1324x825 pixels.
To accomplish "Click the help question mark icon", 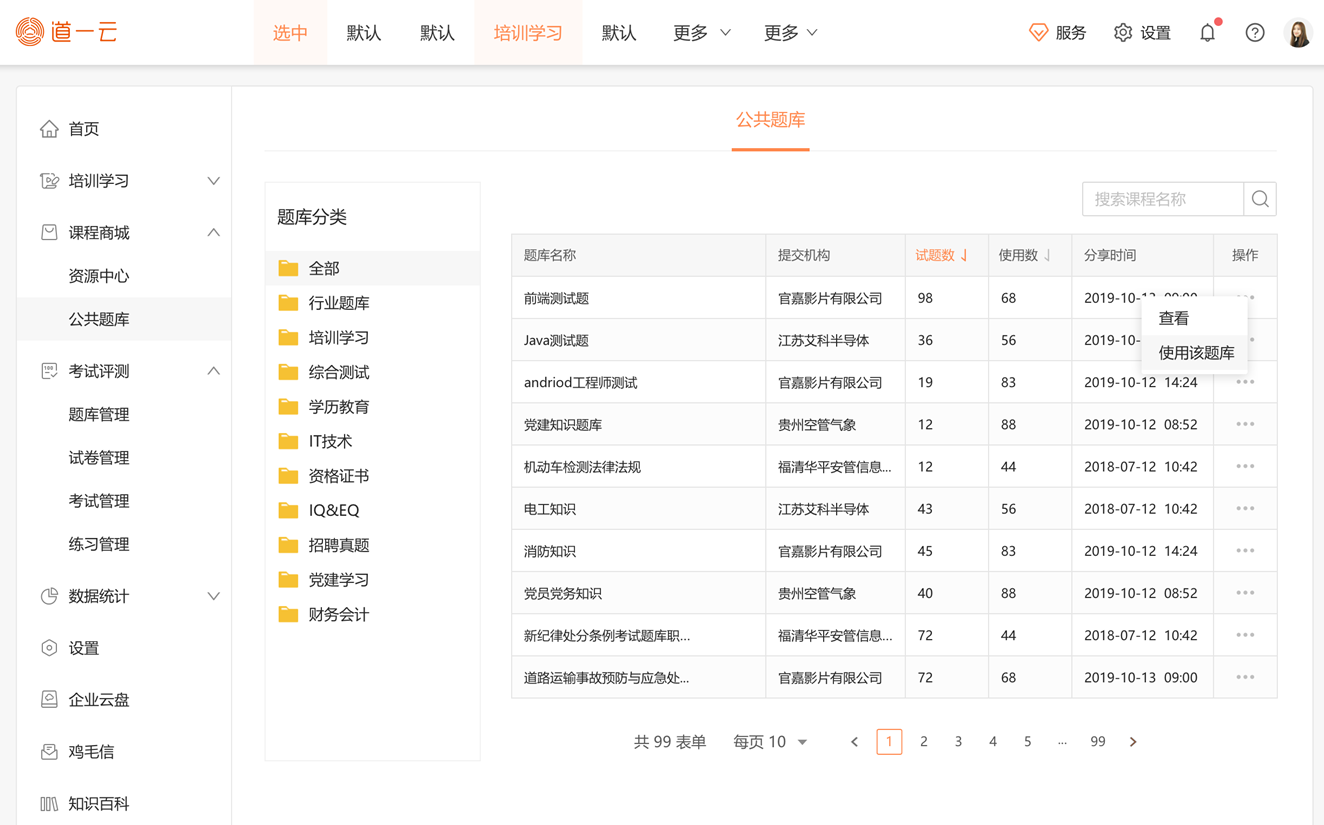I will click(x=1255, y=33).
